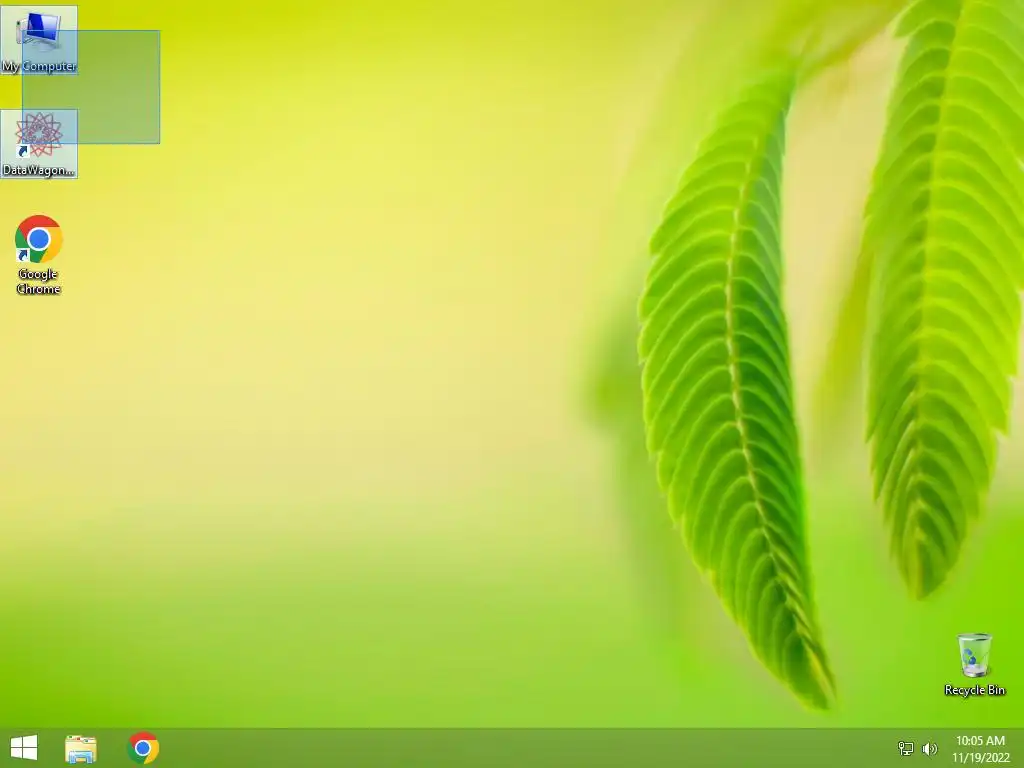
Task: Select the DataWagon shortcut icon
Action: 39,144
